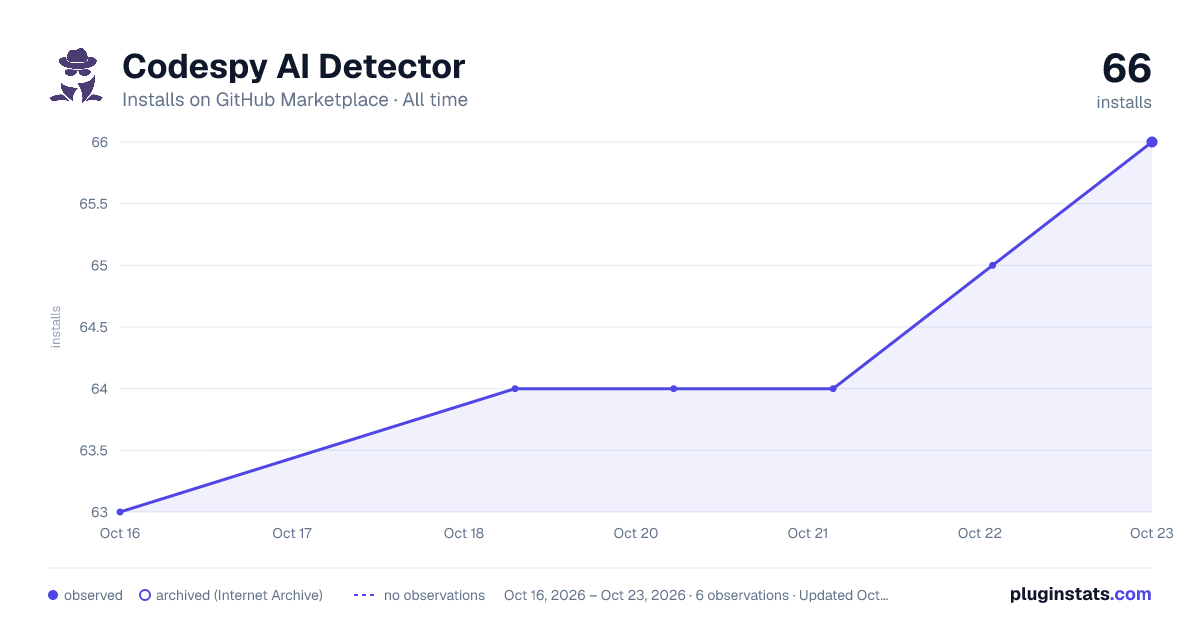The image size is (1200, 630).
Task: Click the y-axis value 64
Action: pos(99,389)
